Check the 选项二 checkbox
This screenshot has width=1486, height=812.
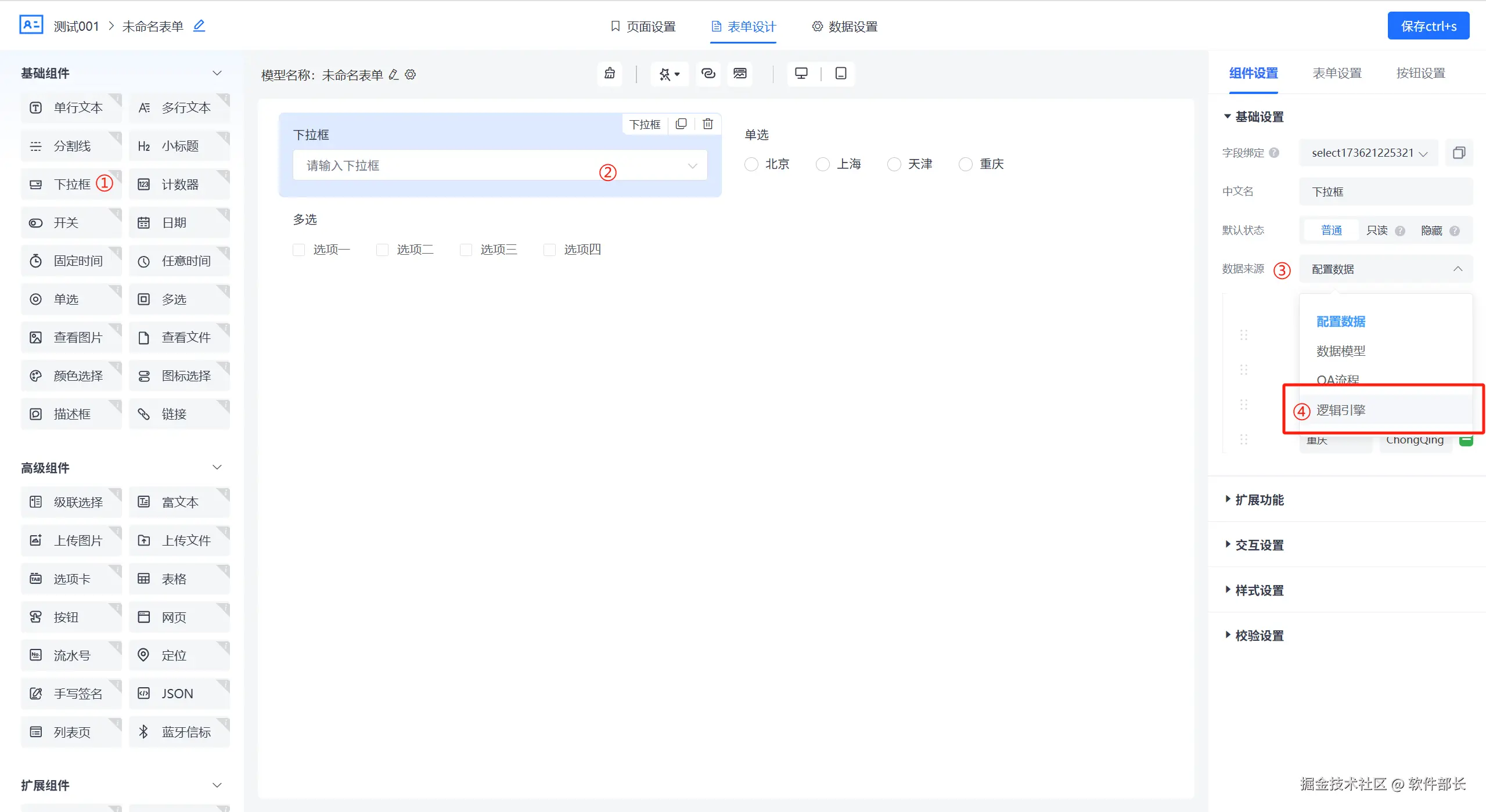(x=383, y=250)
